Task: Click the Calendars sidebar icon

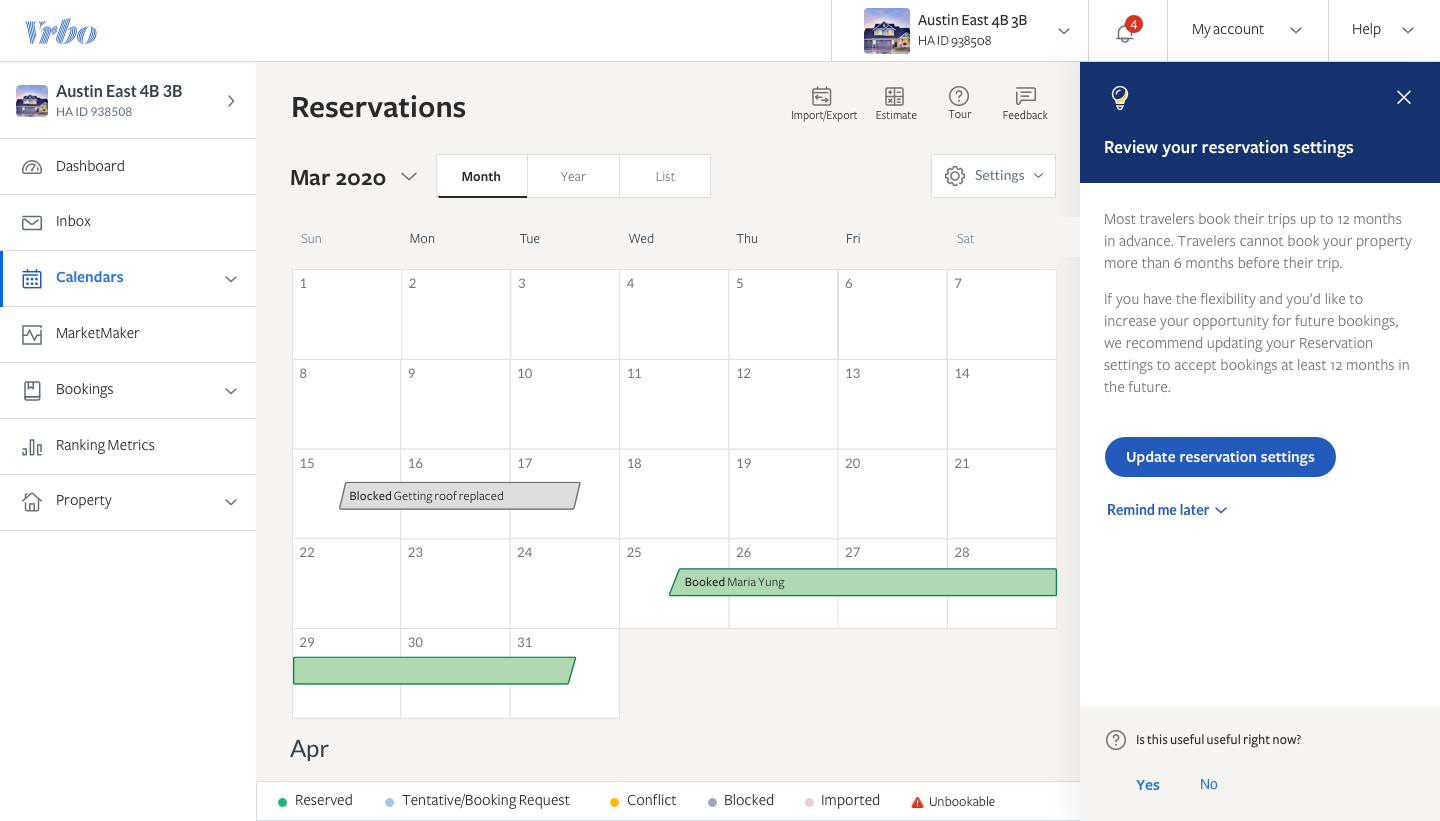Action: point(32,278)
